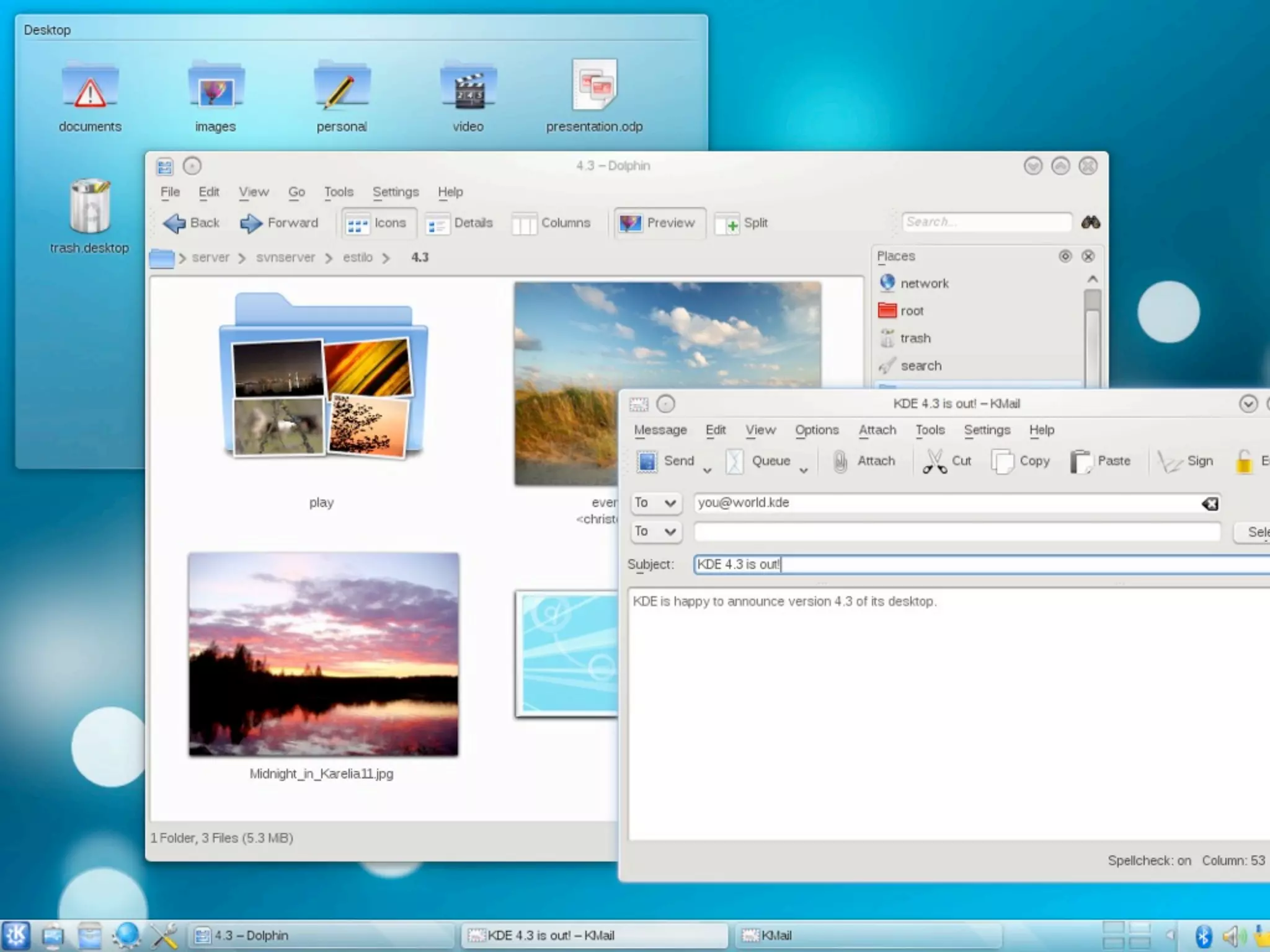Screen dimensions: 1270x952
Task: Queue the message in KMail
Action: [758, 461]
